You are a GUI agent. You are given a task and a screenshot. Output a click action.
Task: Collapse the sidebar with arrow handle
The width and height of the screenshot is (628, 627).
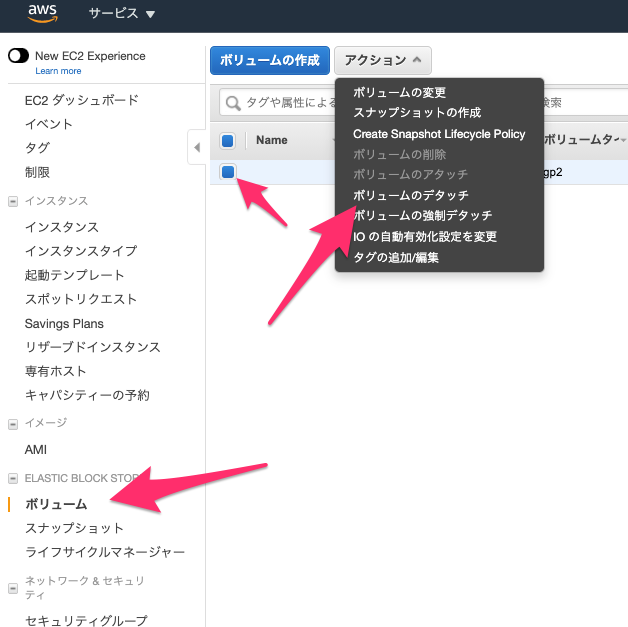pos(197,147)
